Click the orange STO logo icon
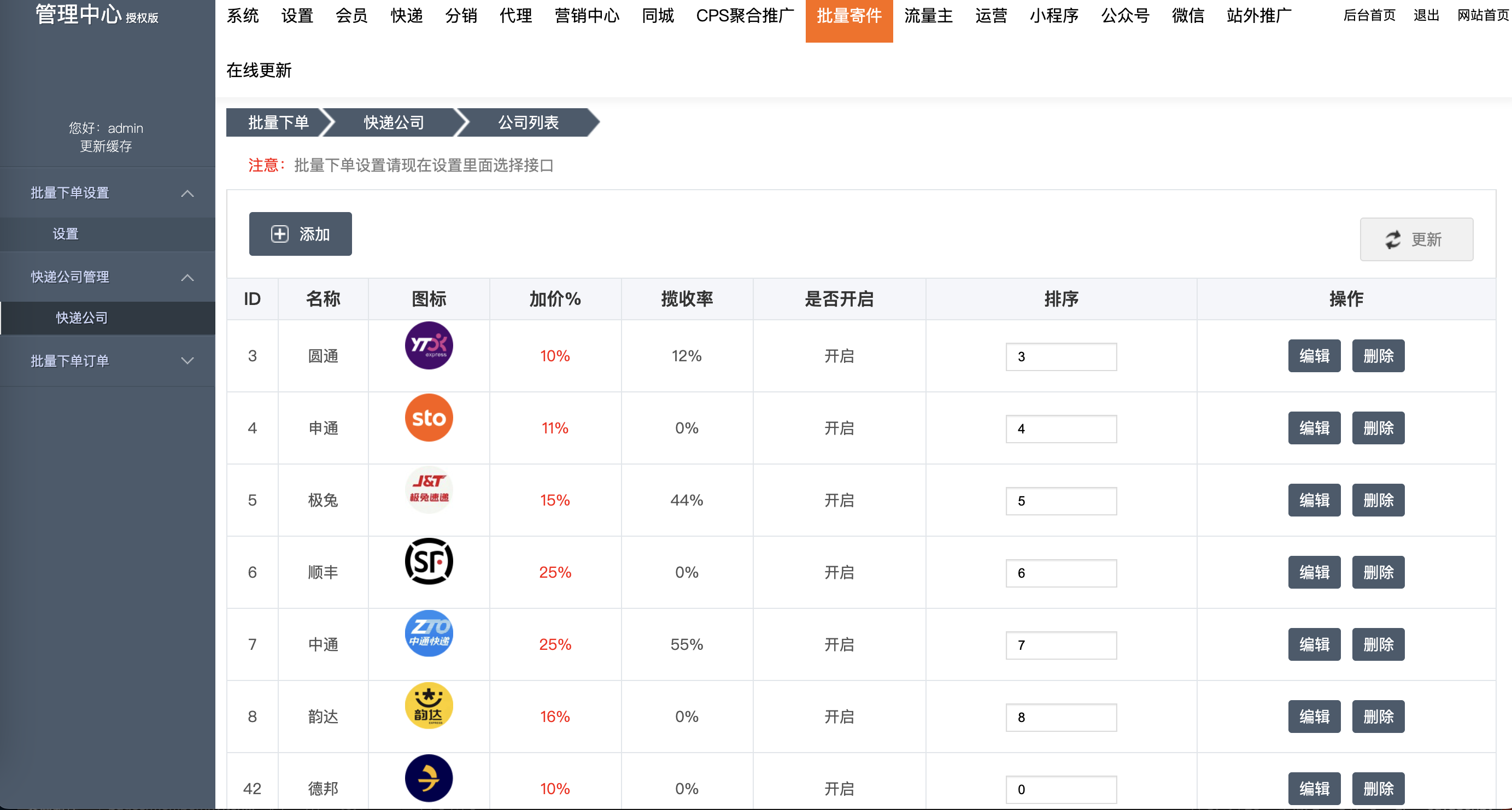This screenshot has width=1512, height=810. tap(429, 418)
